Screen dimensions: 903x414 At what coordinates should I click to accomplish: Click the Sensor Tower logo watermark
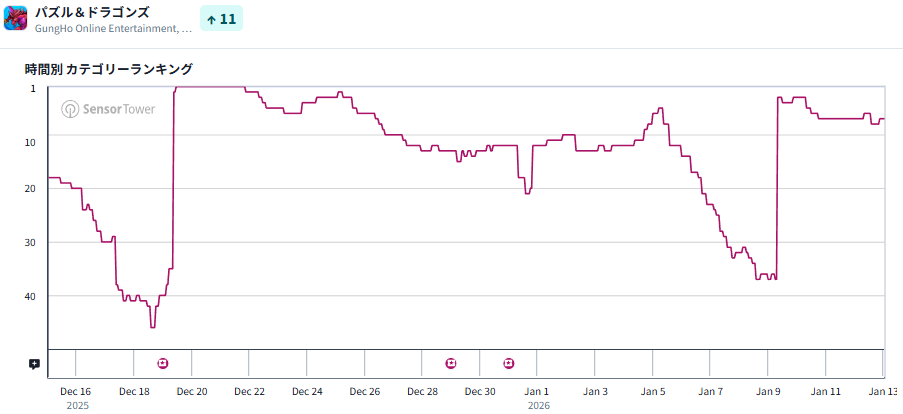108,109
